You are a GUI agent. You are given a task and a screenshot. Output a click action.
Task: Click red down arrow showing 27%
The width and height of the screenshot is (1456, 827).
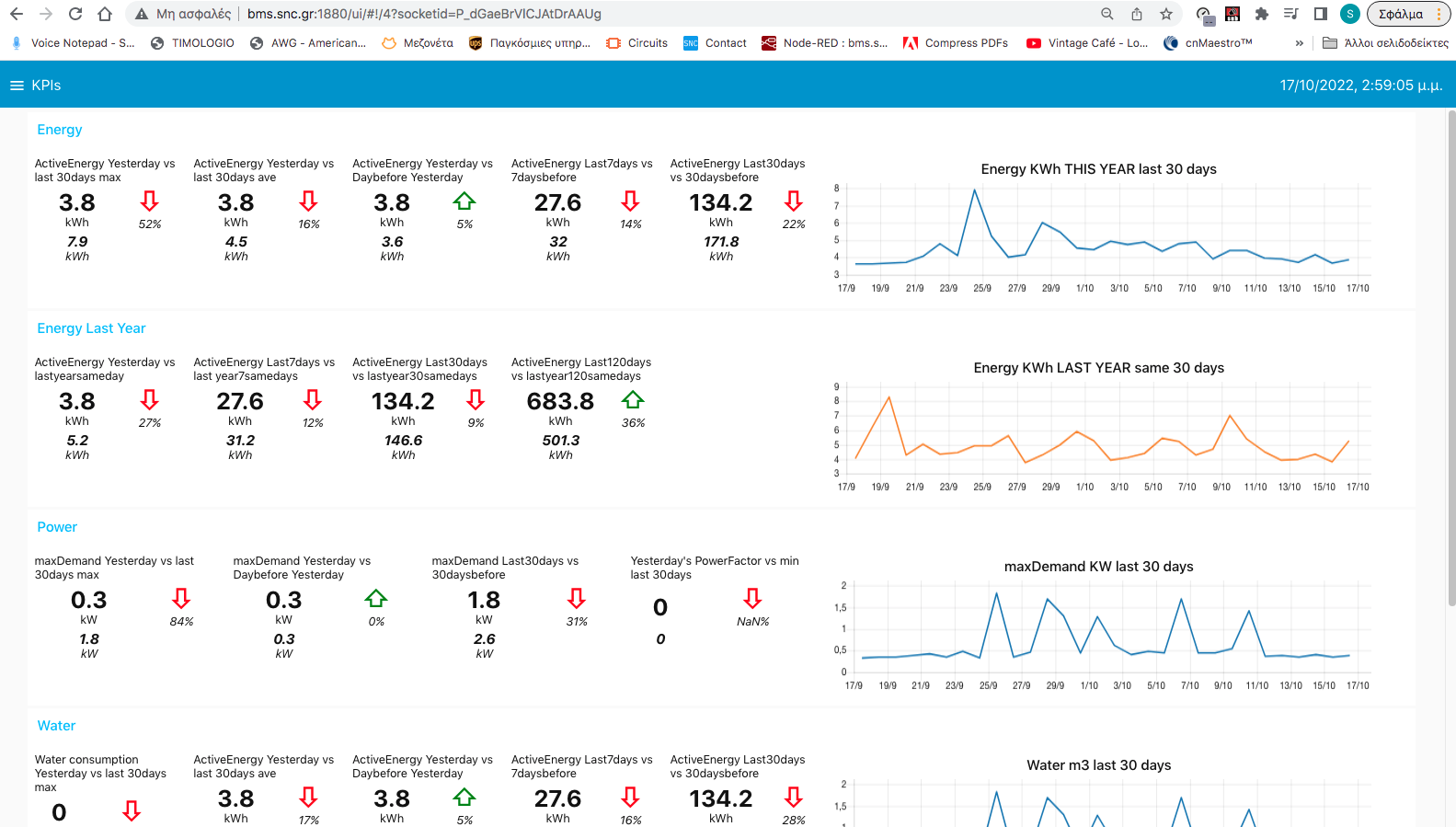coord(150,399)
